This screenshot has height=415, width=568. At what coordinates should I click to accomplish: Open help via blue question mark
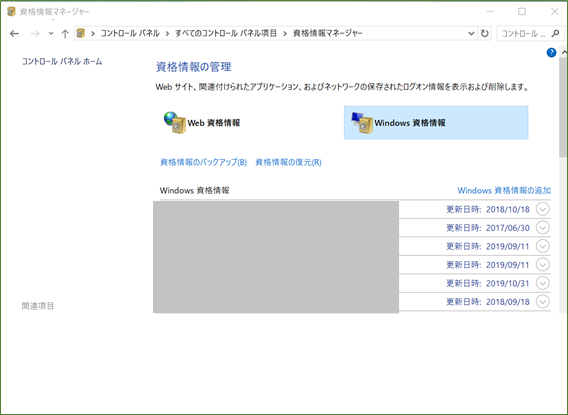tap(551, 53)
